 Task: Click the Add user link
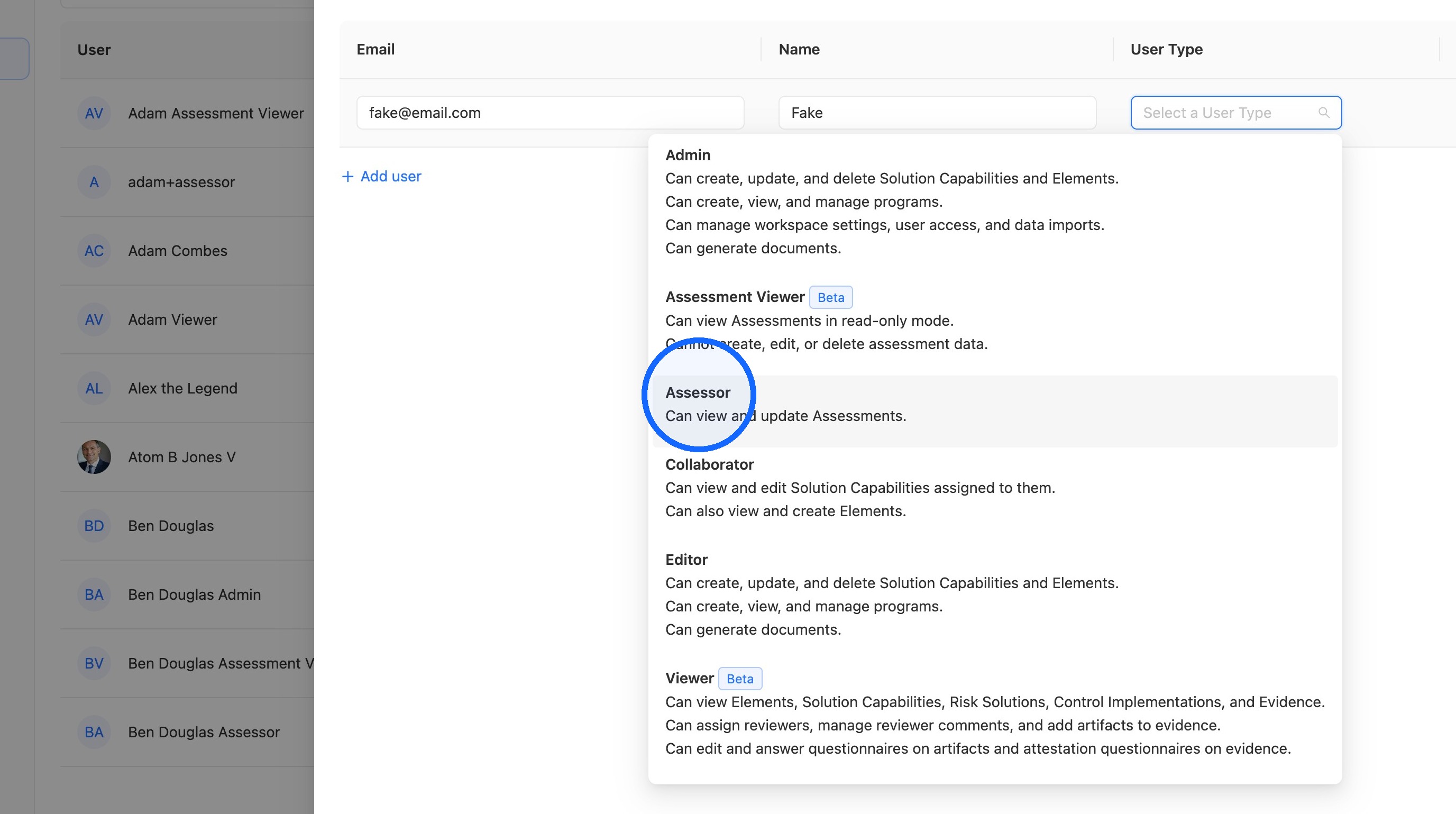(381, 176)
